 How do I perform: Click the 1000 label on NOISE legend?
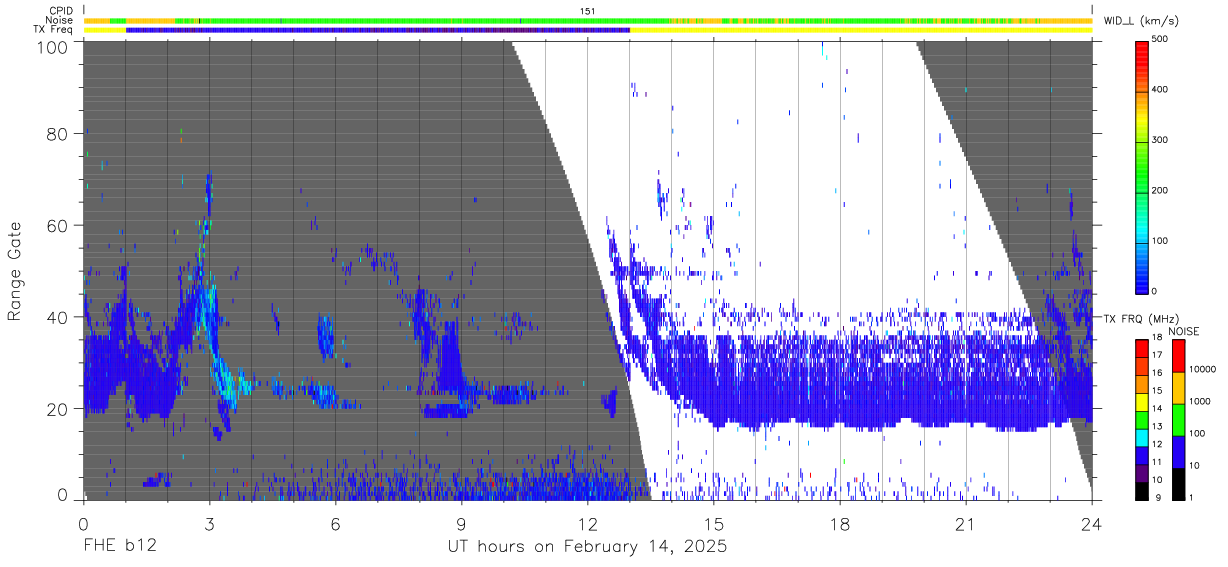pyautogui.click(x=1200, y=400)
